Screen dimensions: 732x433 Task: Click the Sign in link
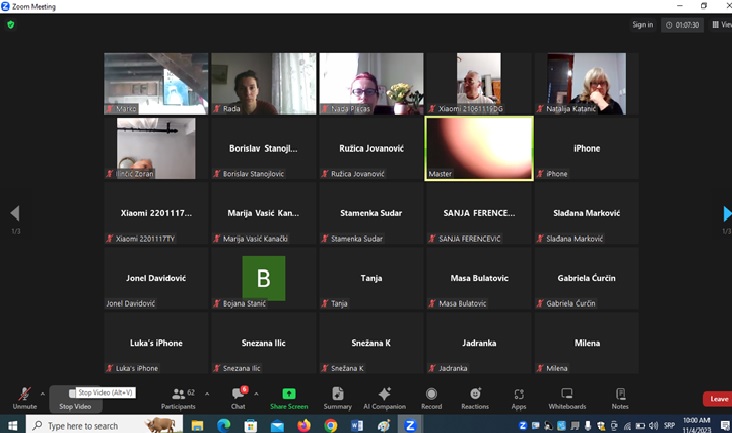pos(642,25)
